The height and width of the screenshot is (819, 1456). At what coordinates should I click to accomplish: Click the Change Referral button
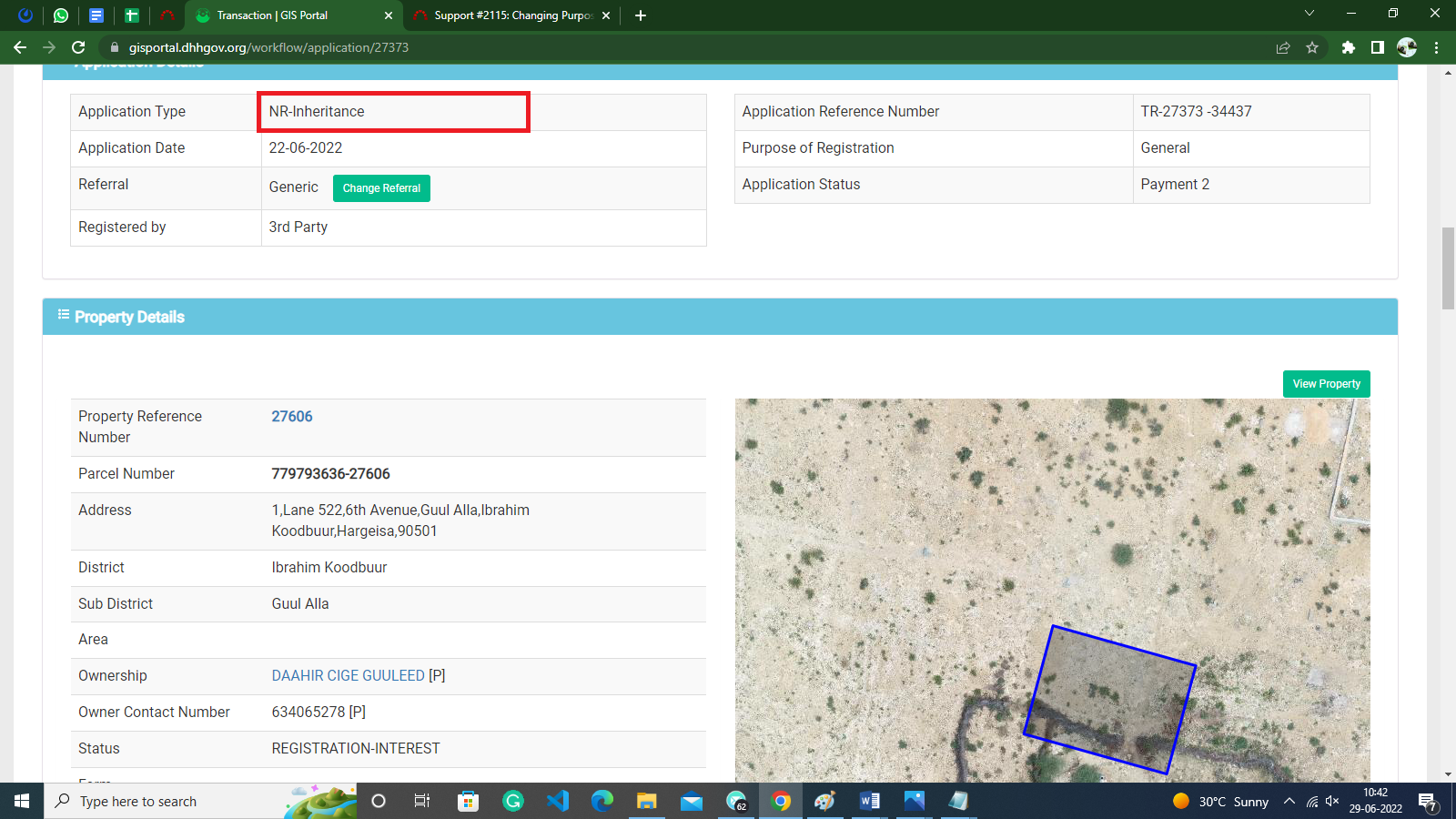pos(381,188)
